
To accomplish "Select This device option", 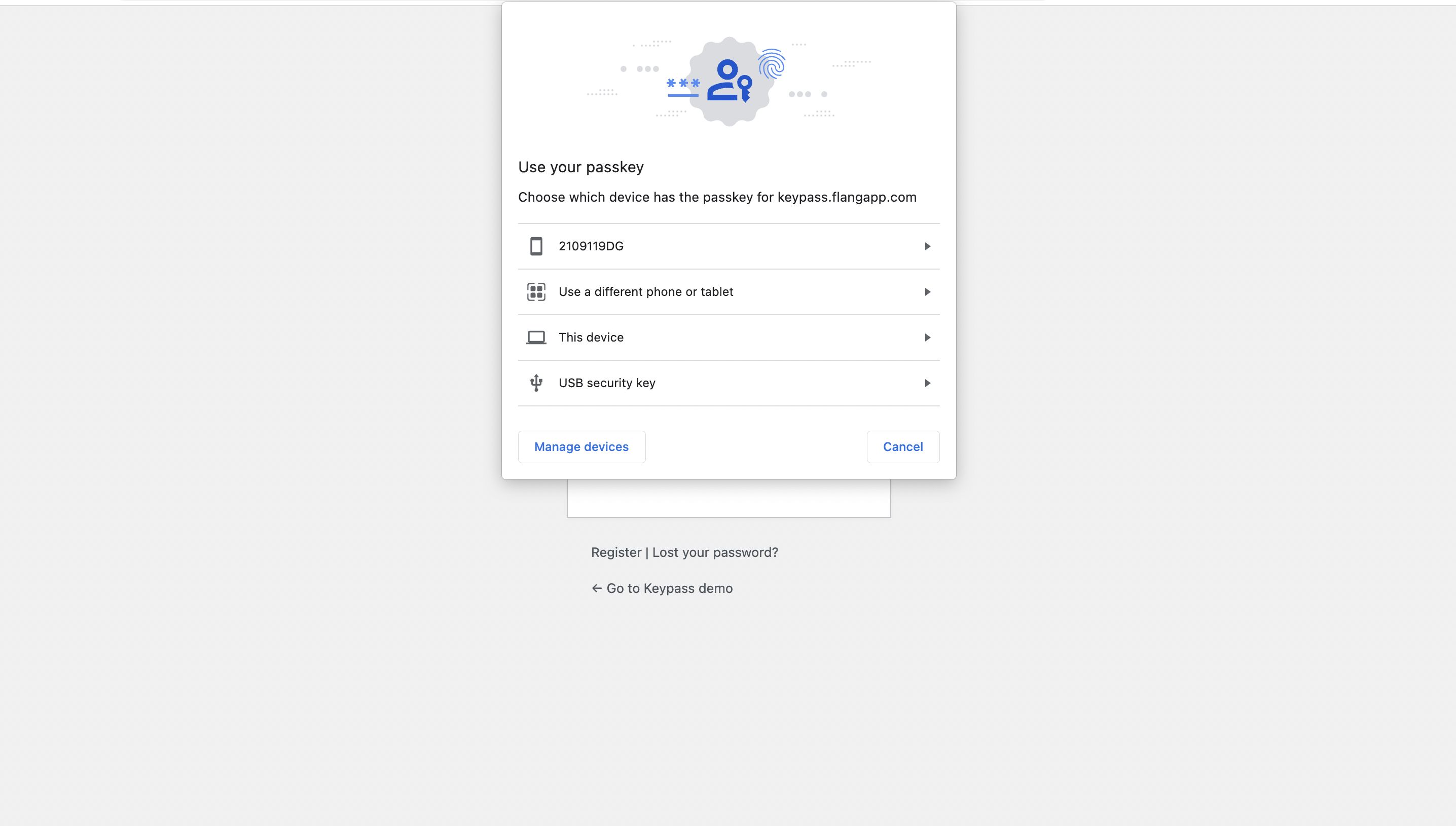I will click(591, 337).
